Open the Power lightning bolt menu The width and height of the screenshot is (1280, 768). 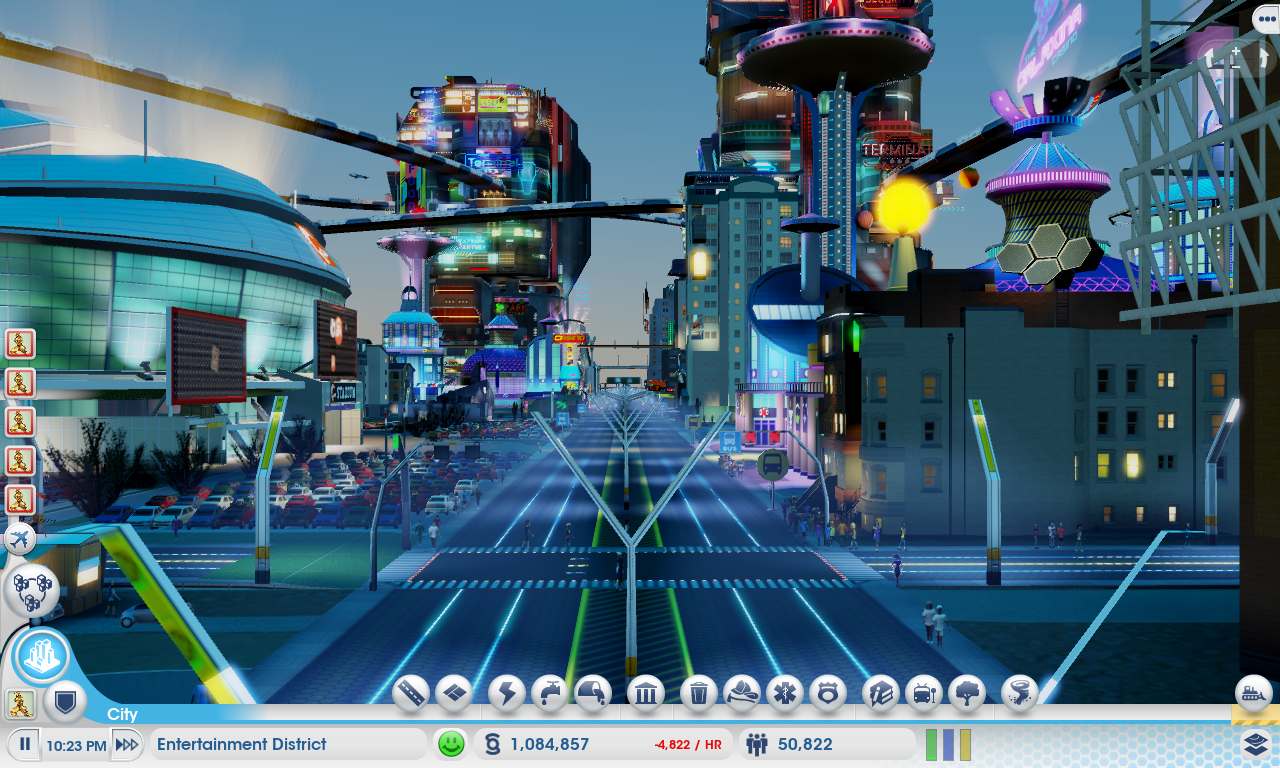click(507, 693)
